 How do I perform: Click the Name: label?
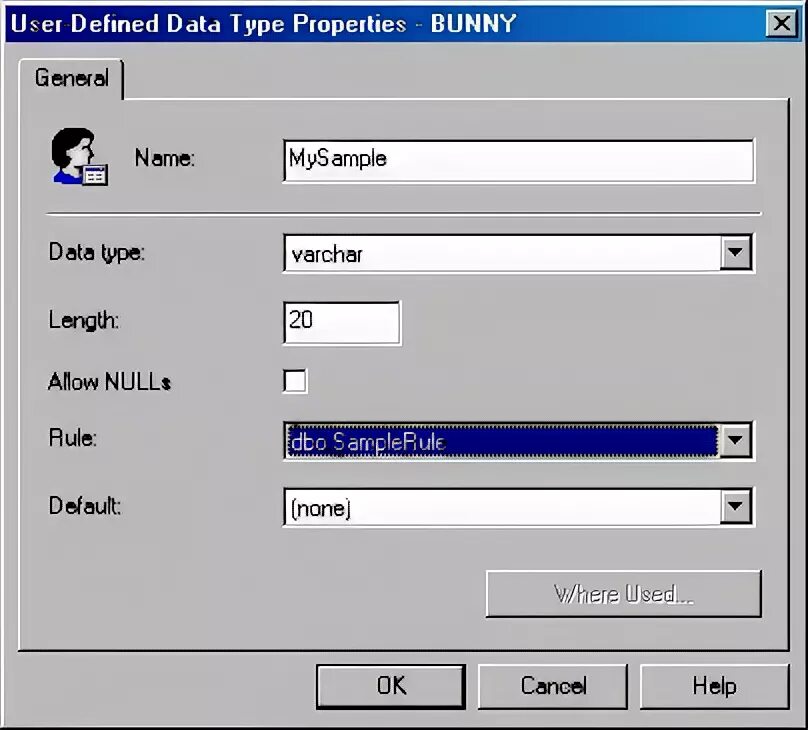pos(165,158)
